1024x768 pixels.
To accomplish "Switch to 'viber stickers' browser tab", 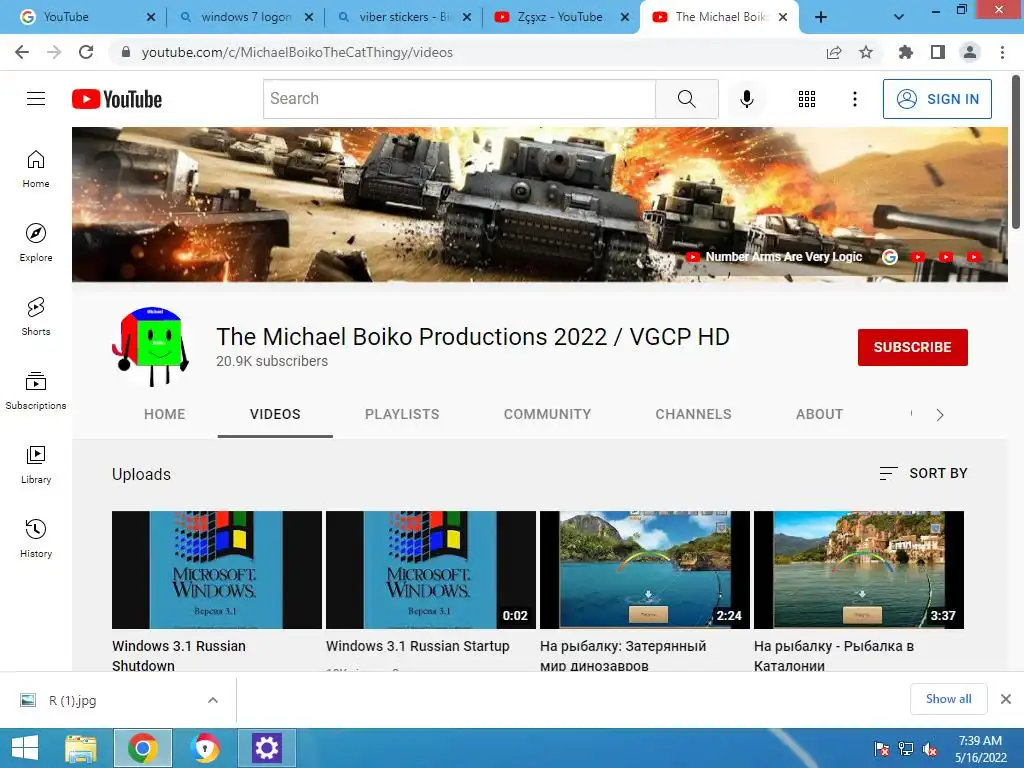I will pyautogui.click(x=402, y=17).
